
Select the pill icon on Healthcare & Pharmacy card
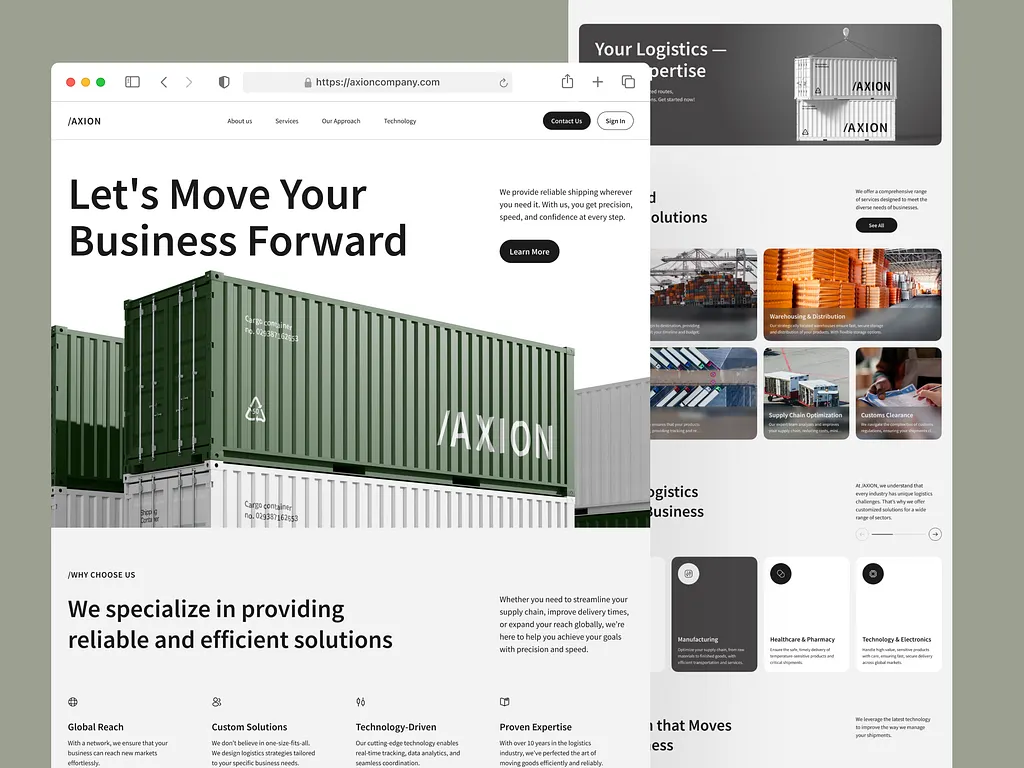coord(781,573)
